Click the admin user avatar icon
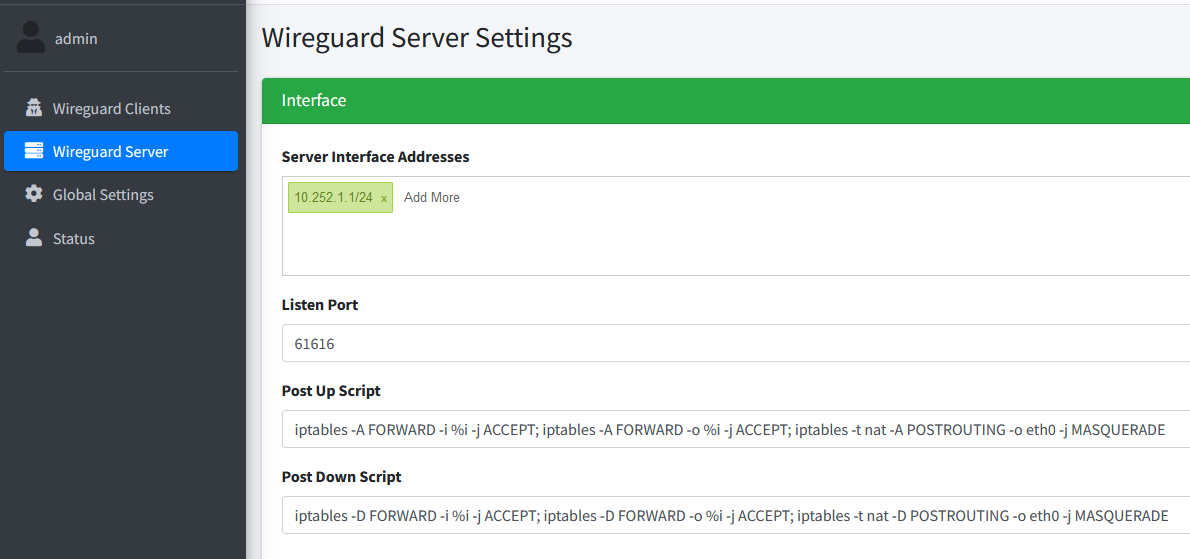Viewport: 1190px width, 559px height. 30,38
